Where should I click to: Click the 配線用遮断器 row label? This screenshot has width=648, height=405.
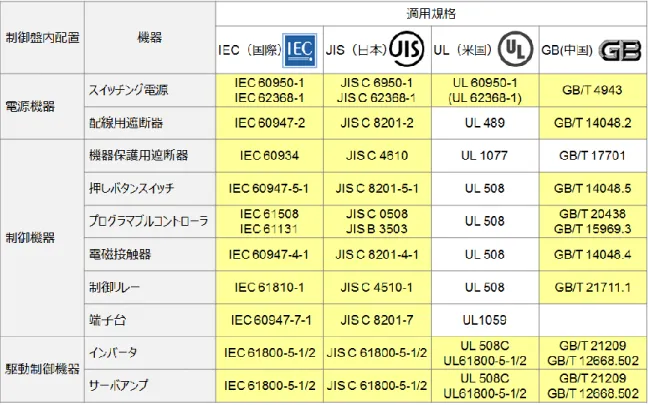(126, 123)
